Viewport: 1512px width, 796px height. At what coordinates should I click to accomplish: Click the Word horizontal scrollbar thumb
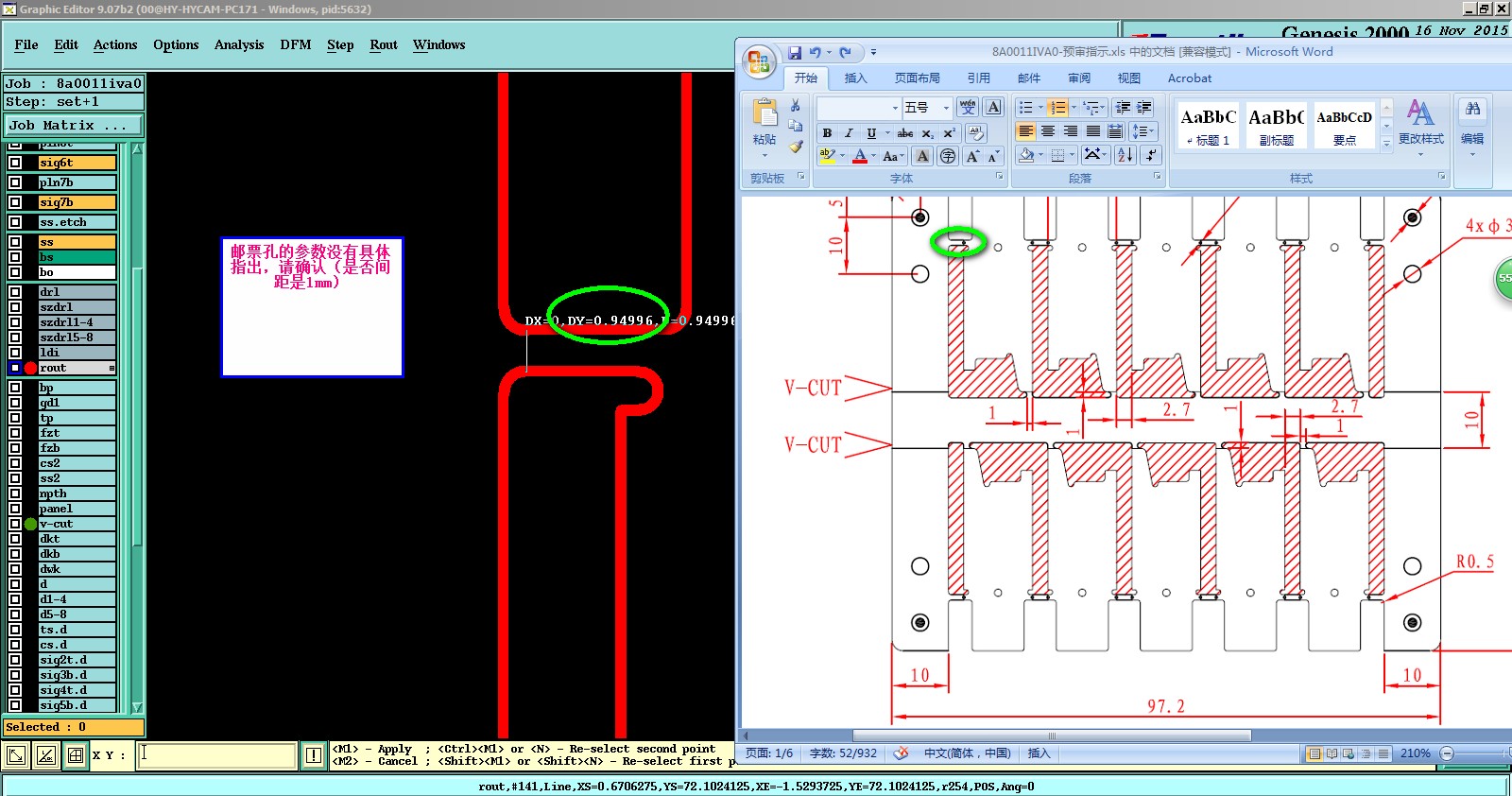coord(1052,735)
